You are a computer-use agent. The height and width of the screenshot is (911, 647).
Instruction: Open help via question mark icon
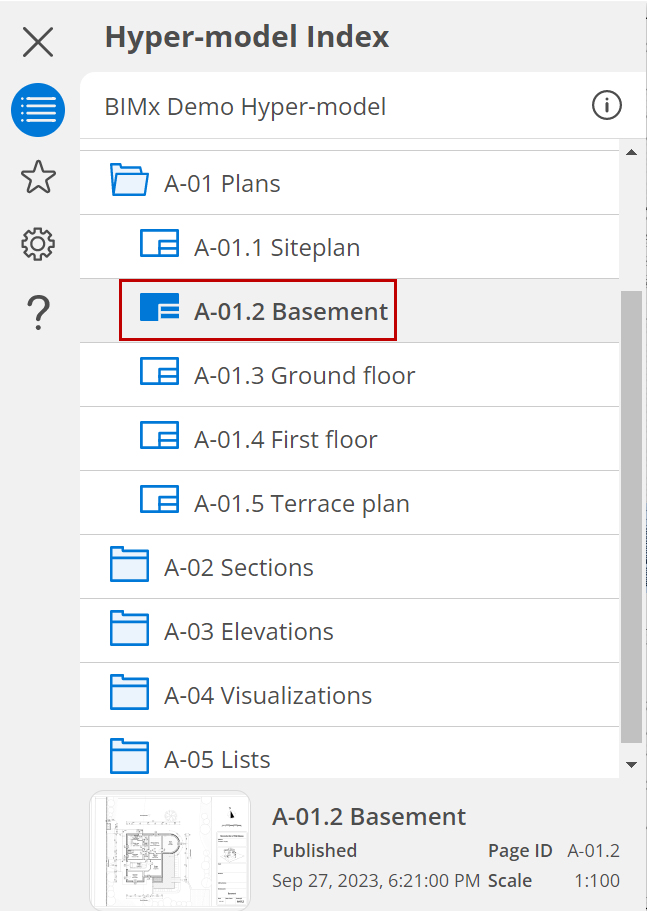pos(38,312)
